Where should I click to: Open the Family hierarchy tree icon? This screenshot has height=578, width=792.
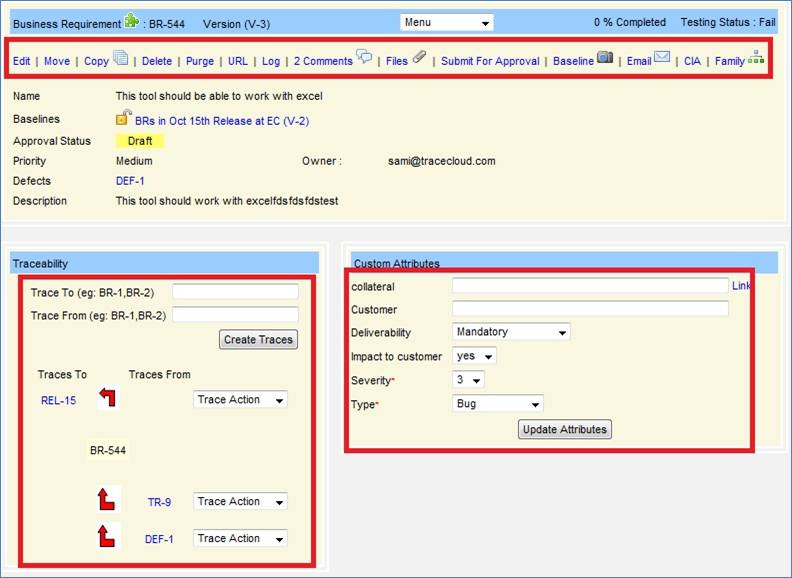756,58
